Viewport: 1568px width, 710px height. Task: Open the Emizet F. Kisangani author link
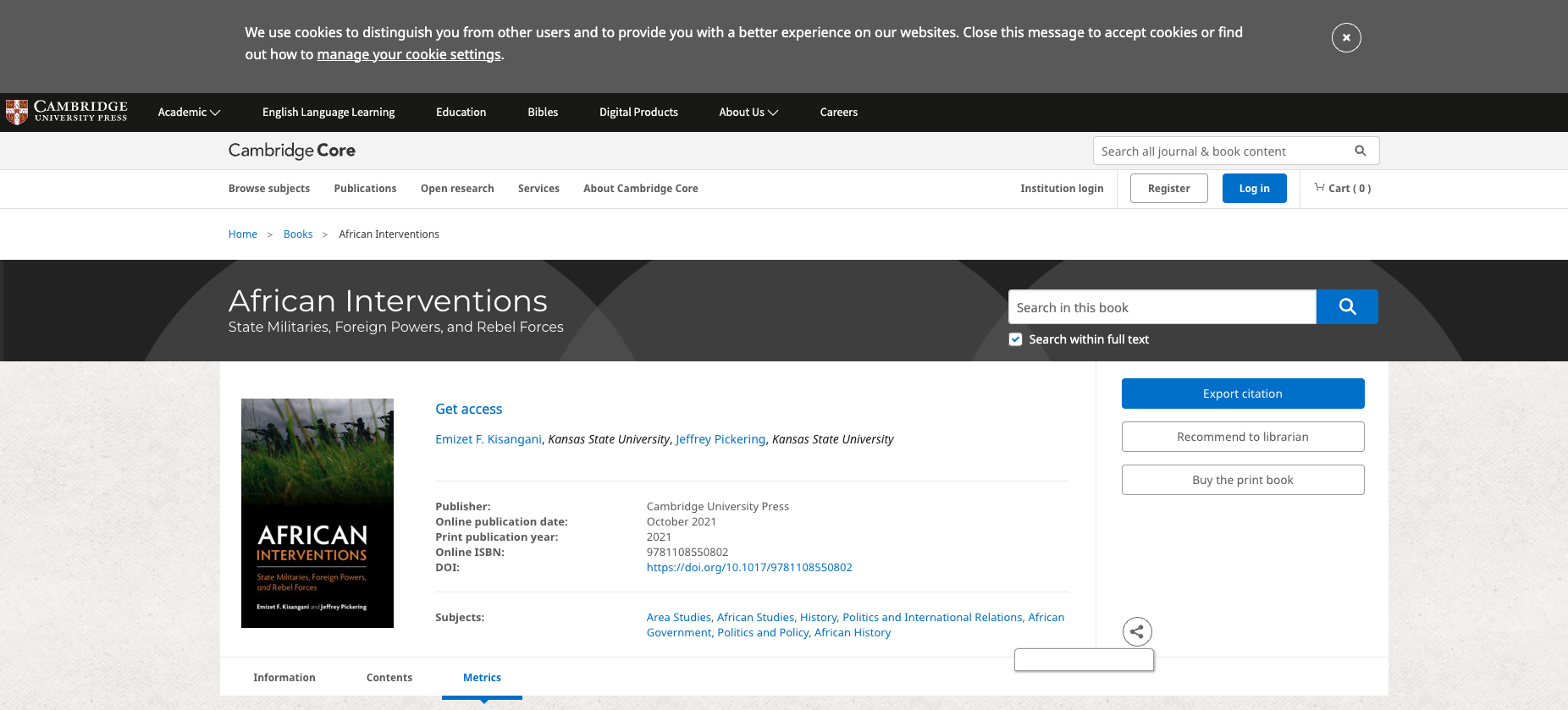488,439
